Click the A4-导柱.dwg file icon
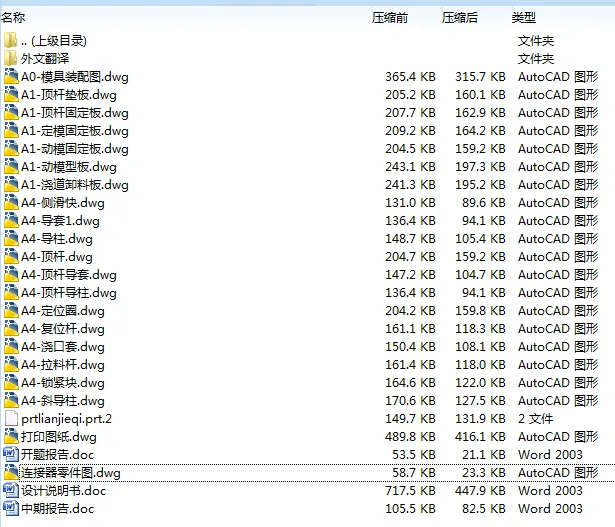The width and height of the screenshot is (615, 527). tap(11, 239)
